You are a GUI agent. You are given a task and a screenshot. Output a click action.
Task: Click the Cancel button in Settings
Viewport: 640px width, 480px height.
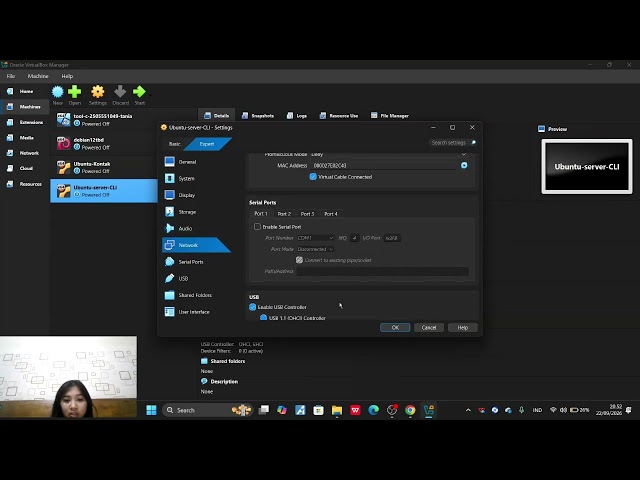coord(429,328)
